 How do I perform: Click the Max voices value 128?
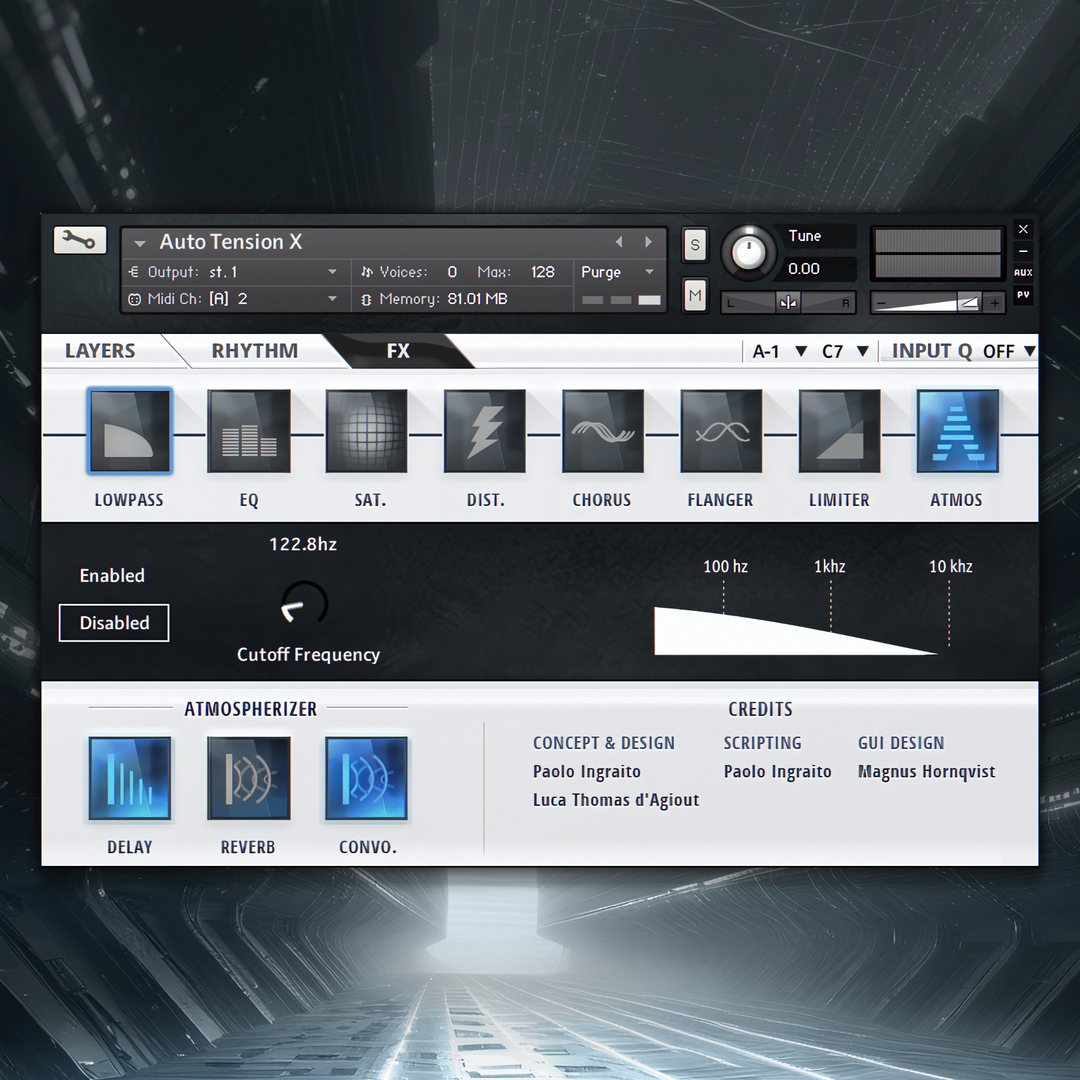click(x=543, y=272)
